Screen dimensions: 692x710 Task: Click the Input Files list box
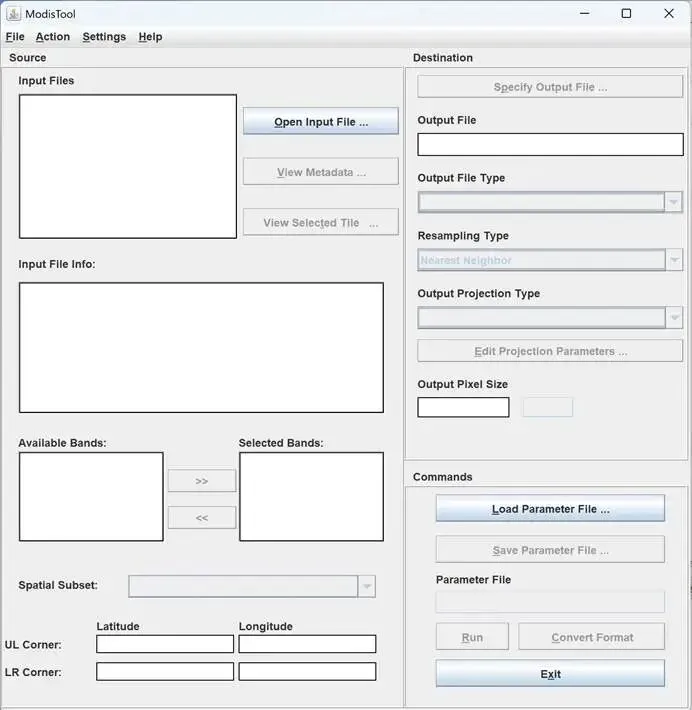[x=128, y=166]
